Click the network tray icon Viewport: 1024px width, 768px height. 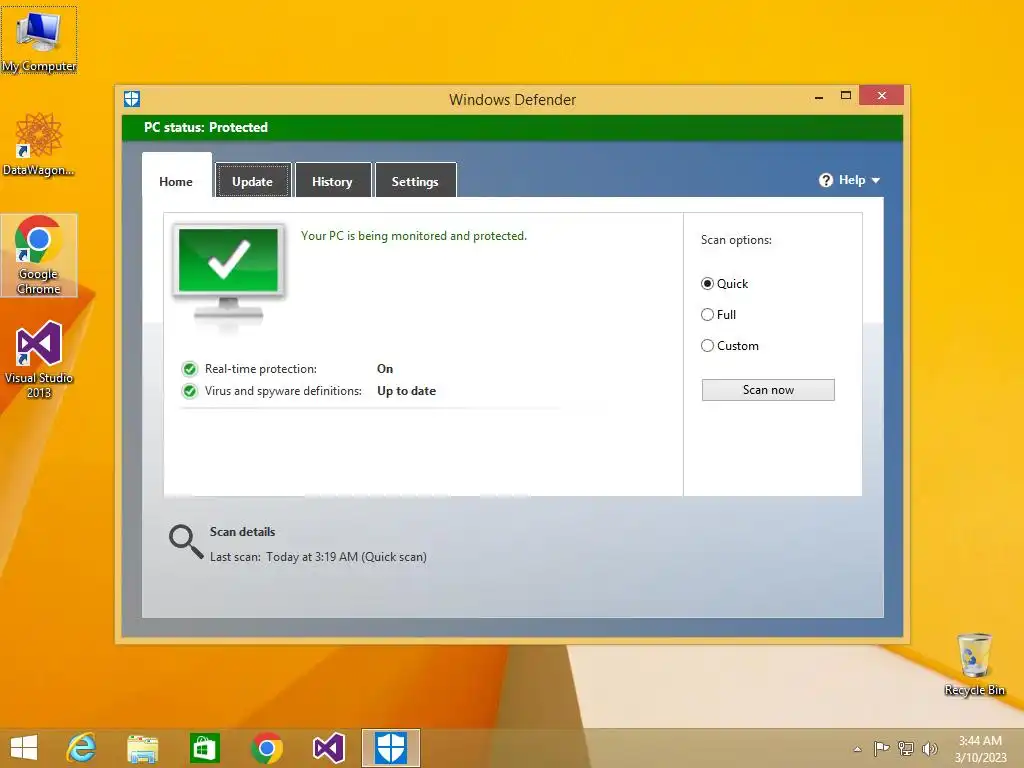click(x=906, y=748)
